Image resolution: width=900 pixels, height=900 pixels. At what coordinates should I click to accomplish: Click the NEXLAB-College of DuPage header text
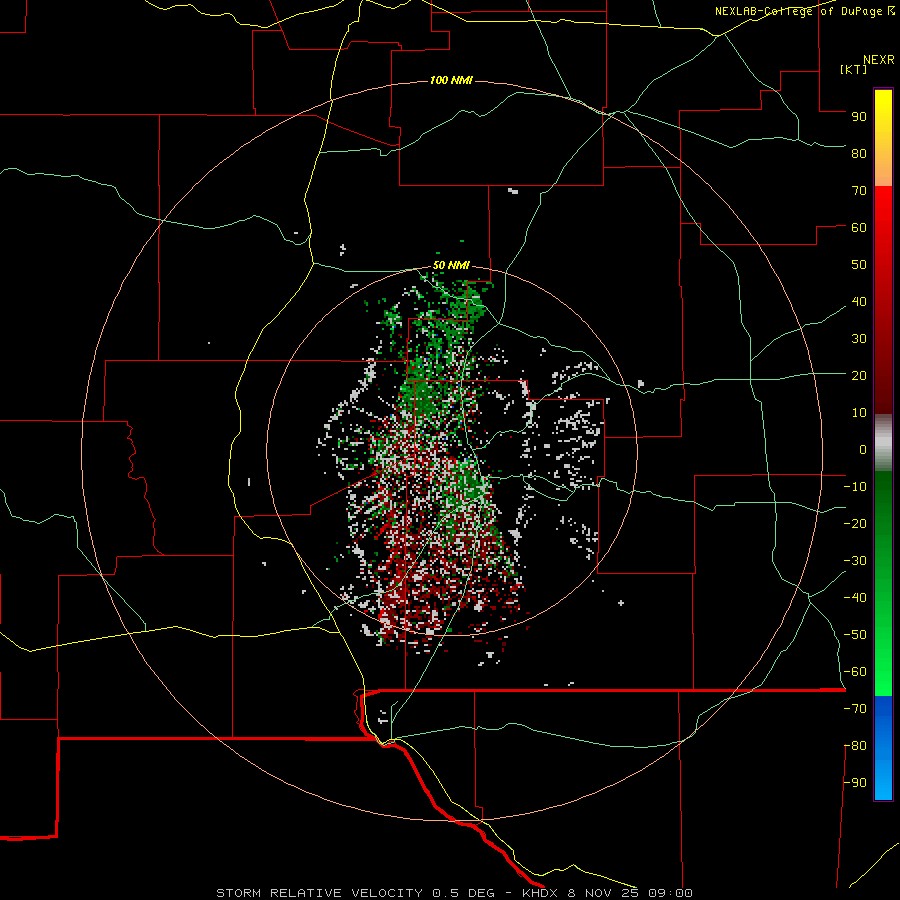pyautogui.click(x=804, y=11)
